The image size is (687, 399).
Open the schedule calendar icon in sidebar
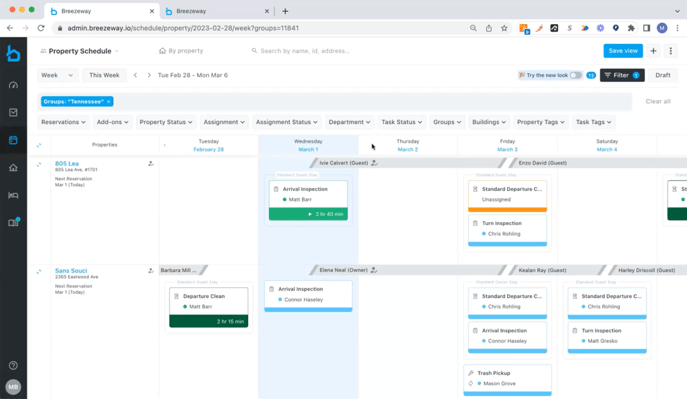click(x=13, y=140)
